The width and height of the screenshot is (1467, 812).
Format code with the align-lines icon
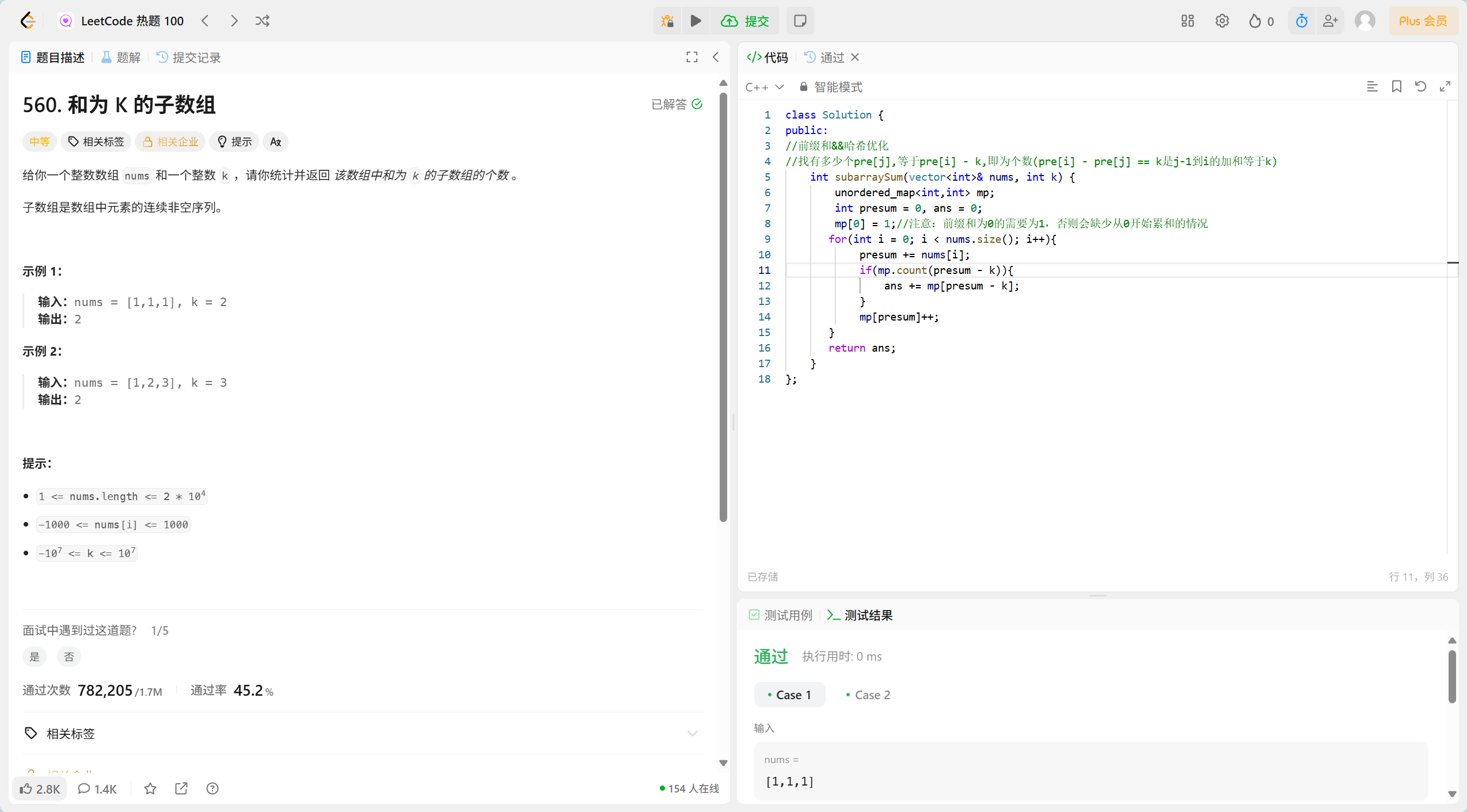1372,87
